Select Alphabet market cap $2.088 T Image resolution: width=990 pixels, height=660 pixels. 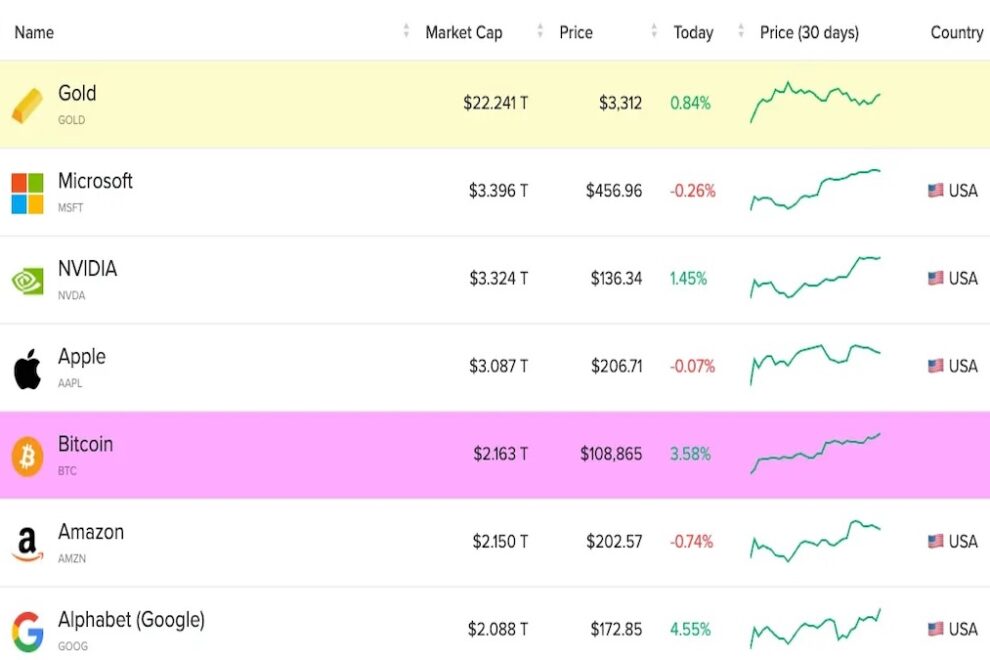tap(498, 630)
